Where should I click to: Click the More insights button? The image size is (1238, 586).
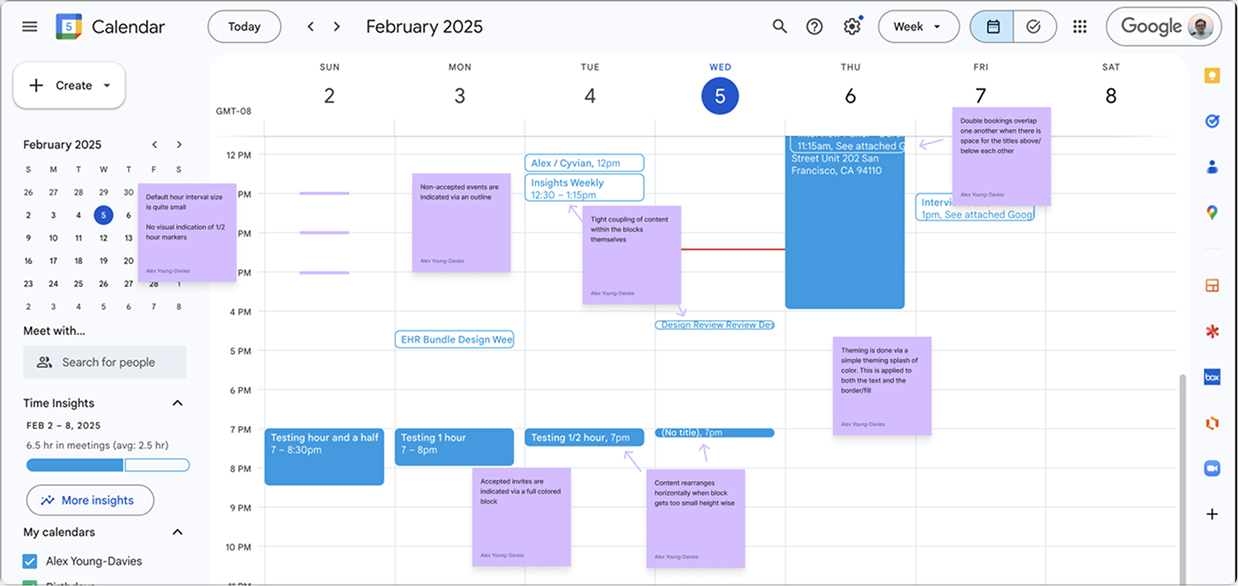tap(90, 500)
